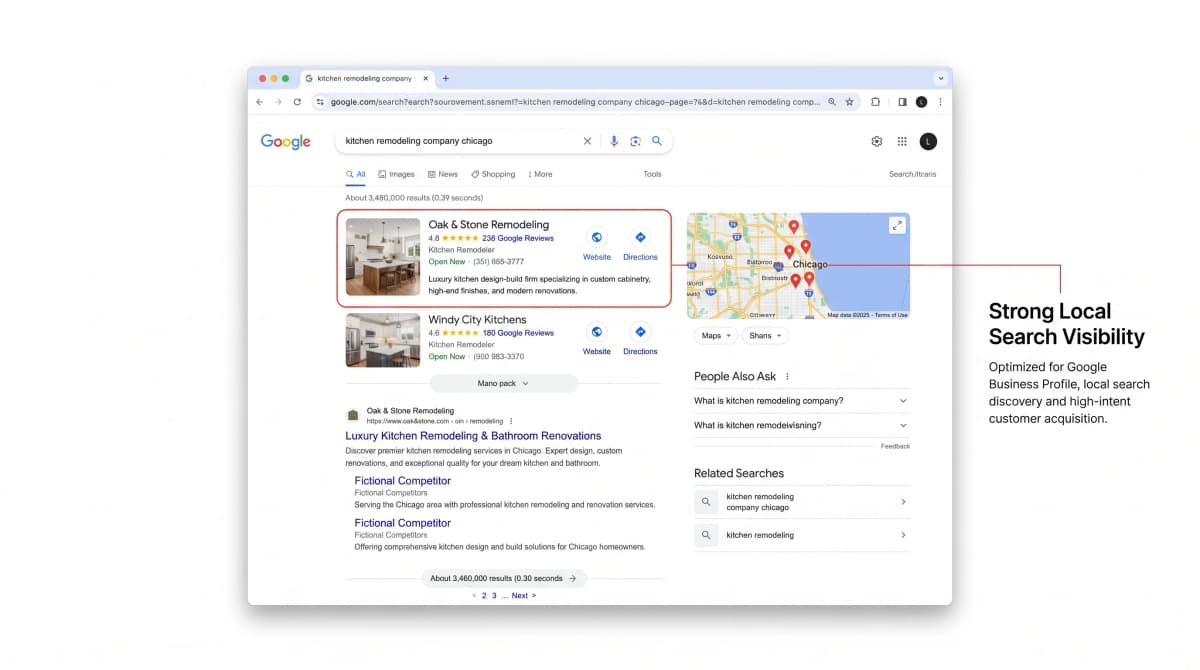
Task: Click the Feedback link
Action: pos(895,446)
